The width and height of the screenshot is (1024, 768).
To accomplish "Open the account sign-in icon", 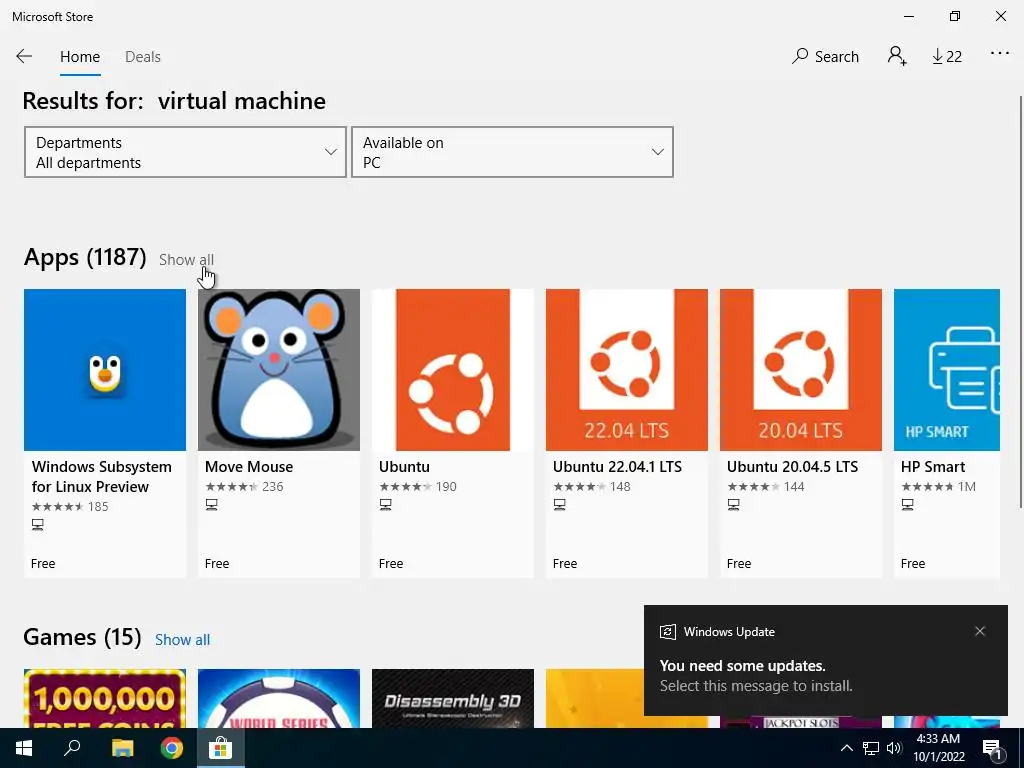I will (x=897, y=56).
